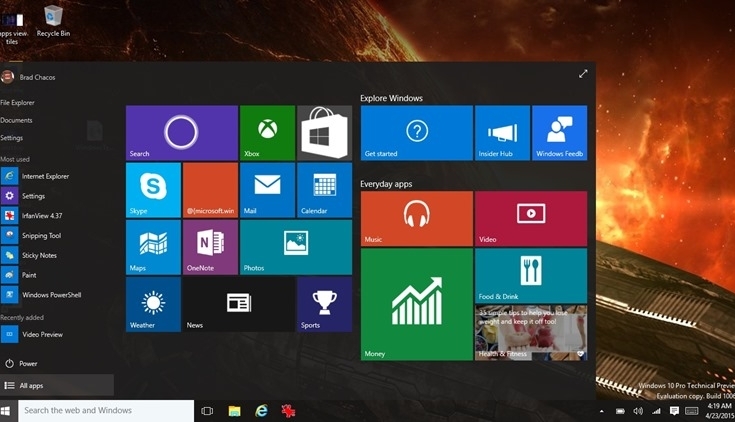Open Task View on the taskbar

pyautogui.click(x=207, y=411)
